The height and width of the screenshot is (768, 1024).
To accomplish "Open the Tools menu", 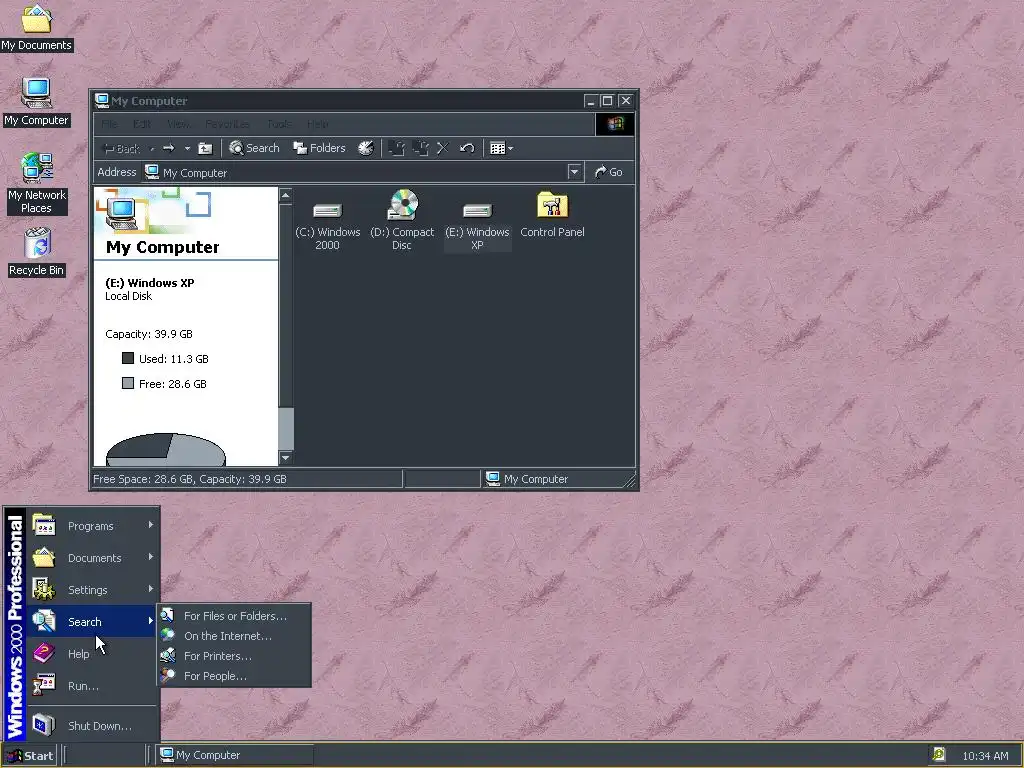I will [x=279, y=124].
